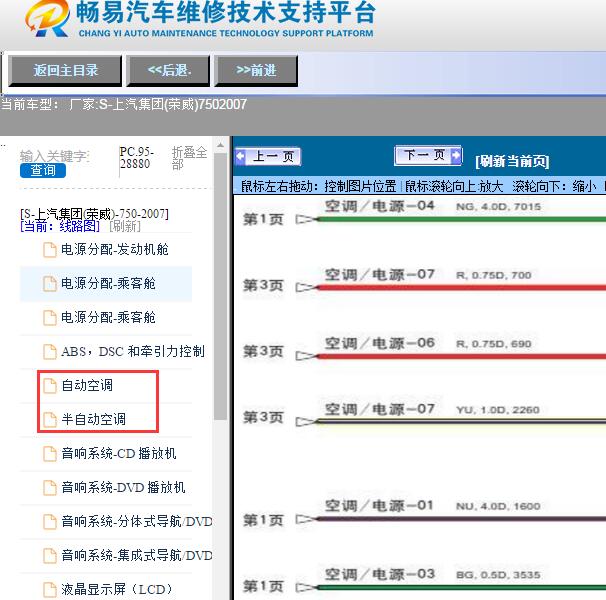Open 音响系统-CD 播放机 item
Viewport: 606px width, 600px height.
[x=119, y=453]
